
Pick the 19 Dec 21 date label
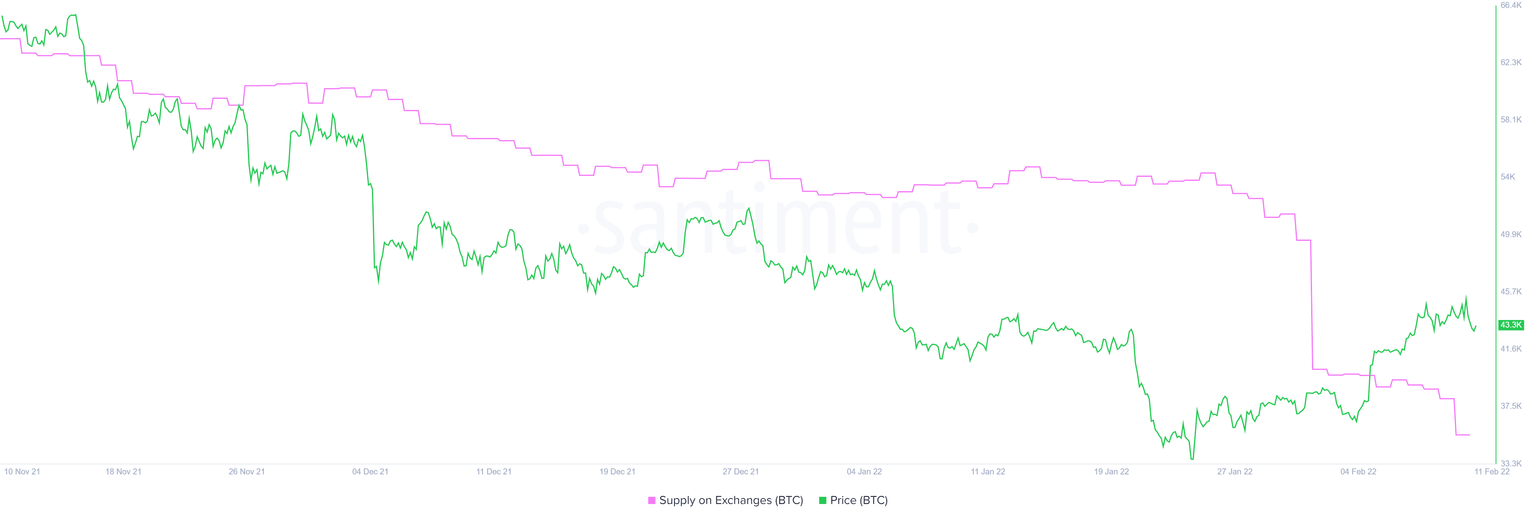(617, 471)
